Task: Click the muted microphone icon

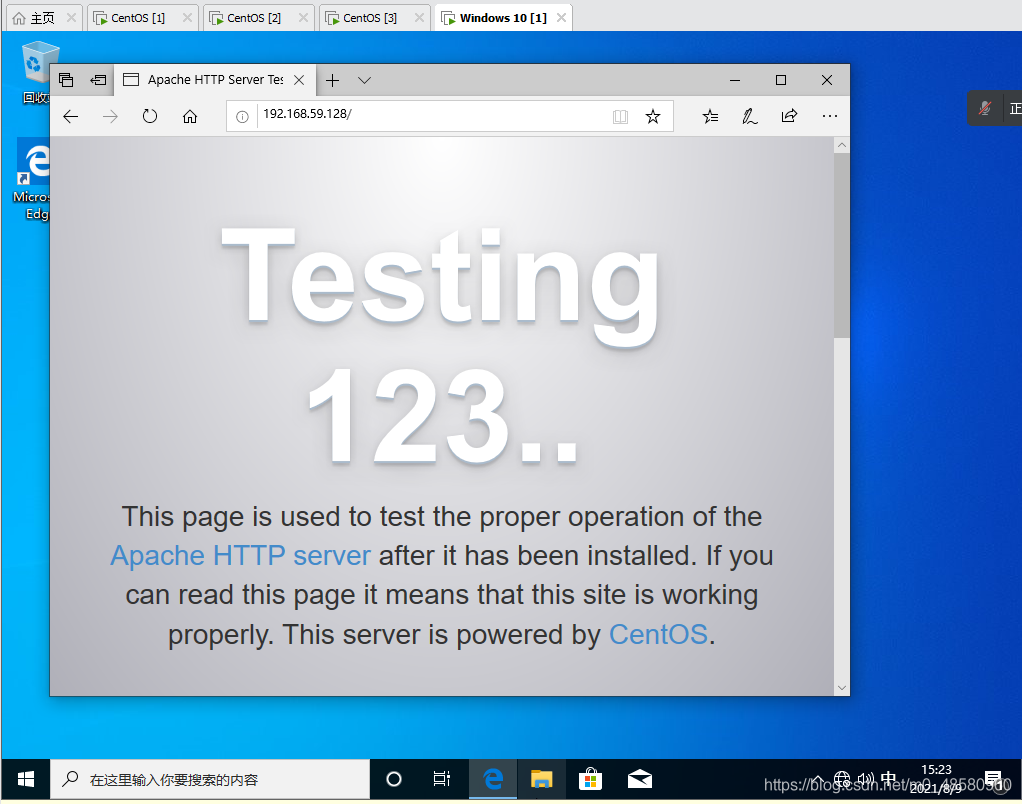Action: [985, 108]
